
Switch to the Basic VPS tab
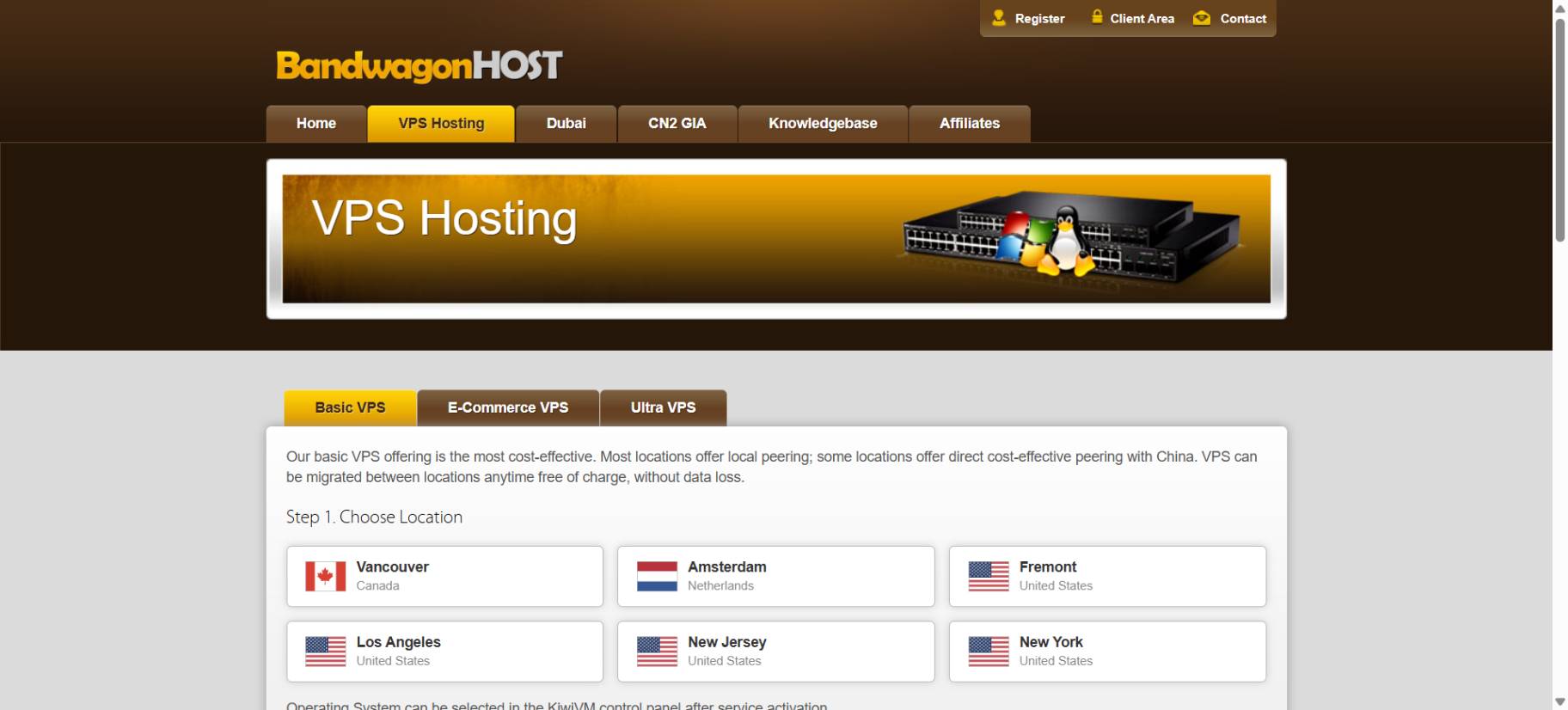[350, 407]
